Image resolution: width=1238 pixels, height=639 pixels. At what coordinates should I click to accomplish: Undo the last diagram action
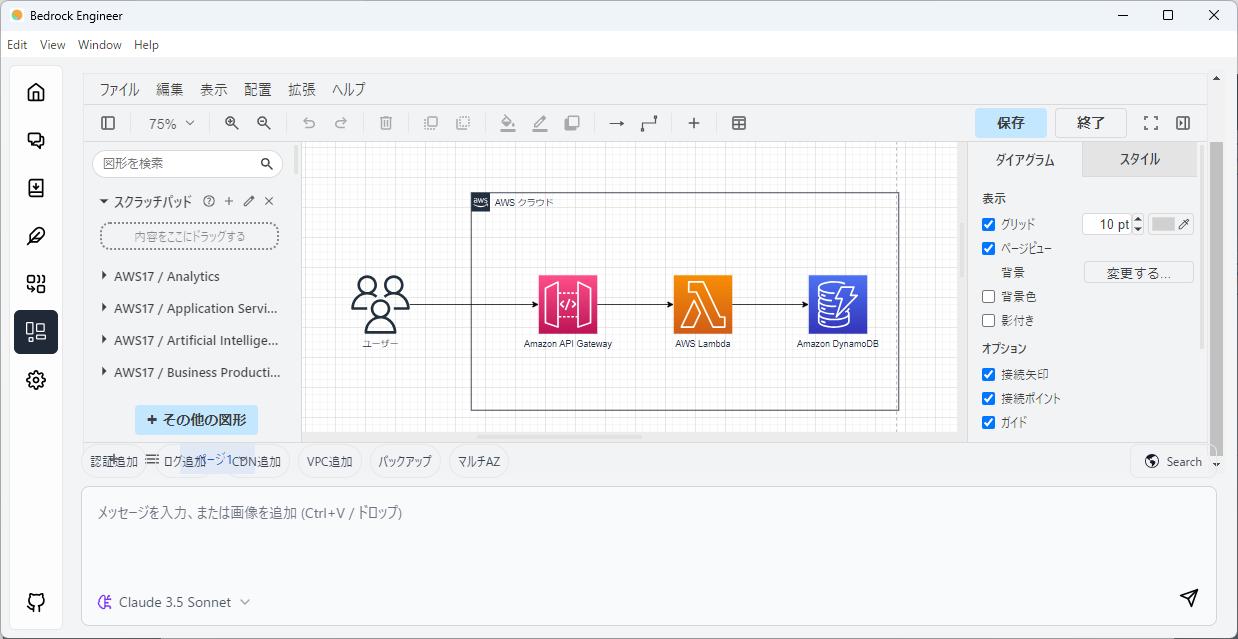[309, 123]
